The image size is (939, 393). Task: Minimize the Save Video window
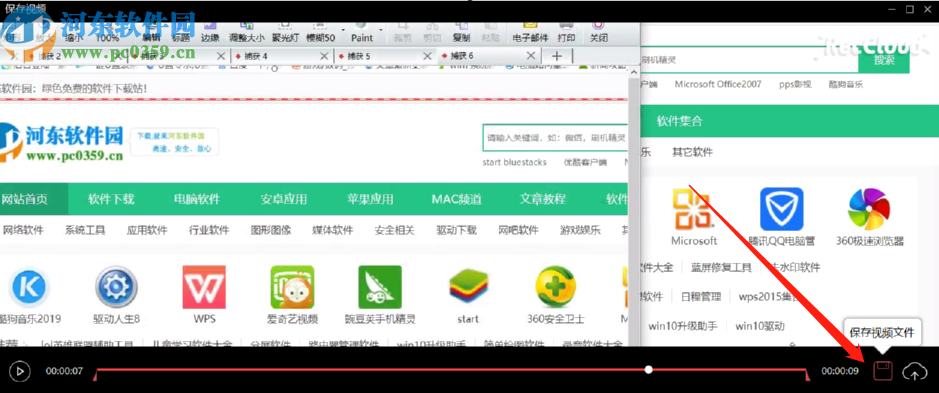tap(893, 9)
